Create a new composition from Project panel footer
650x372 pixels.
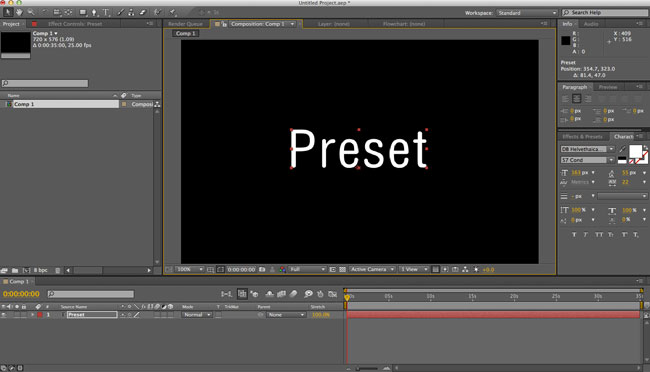[26, 270]
